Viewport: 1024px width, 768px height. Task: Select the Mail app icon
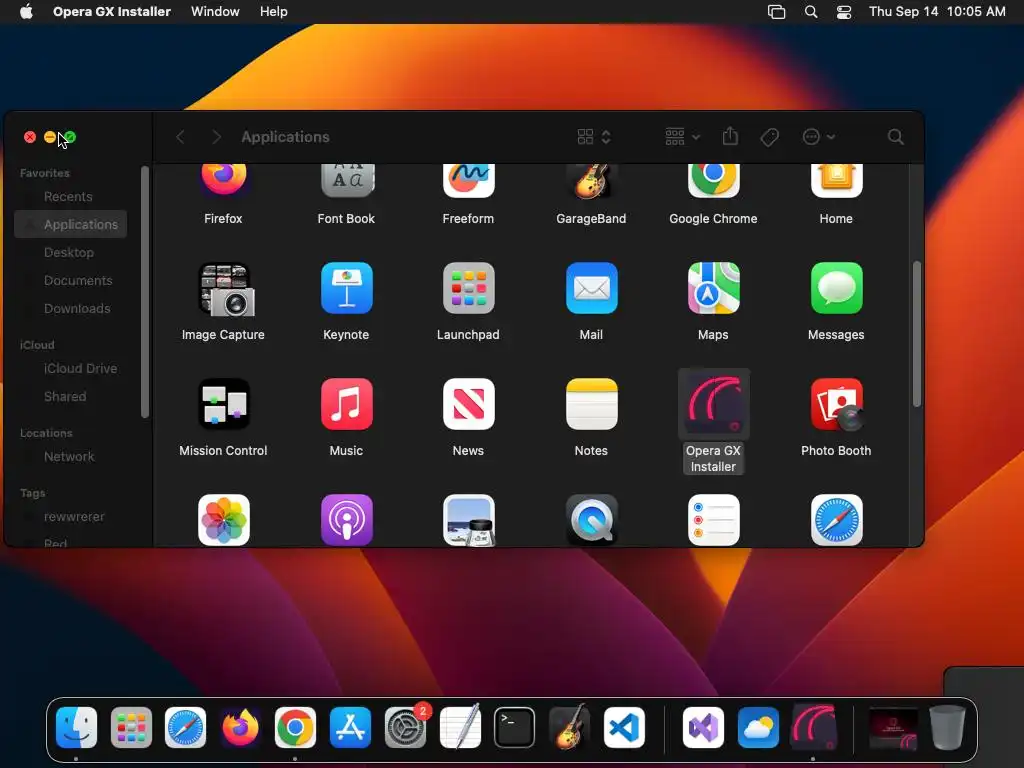pyautogui.click(x=591, y=288)
